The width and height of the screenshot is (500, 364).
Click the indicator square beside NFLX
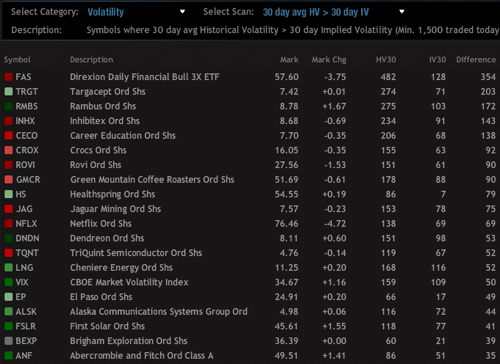9,224
